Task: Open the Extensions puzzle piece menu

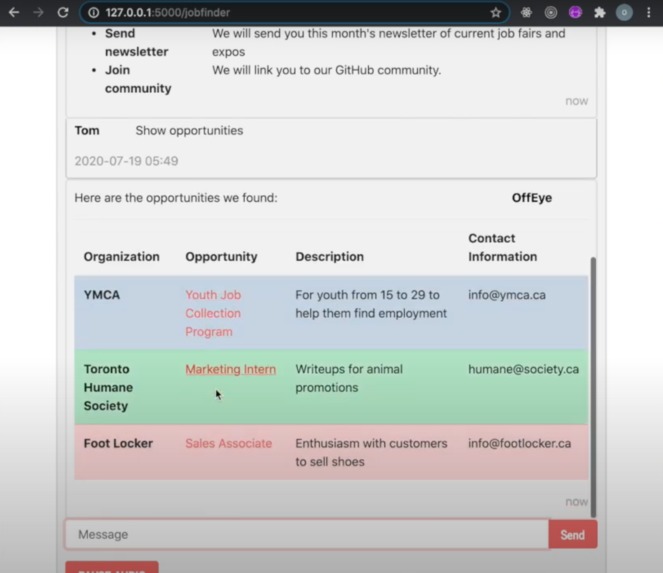Action: [600, 13]
